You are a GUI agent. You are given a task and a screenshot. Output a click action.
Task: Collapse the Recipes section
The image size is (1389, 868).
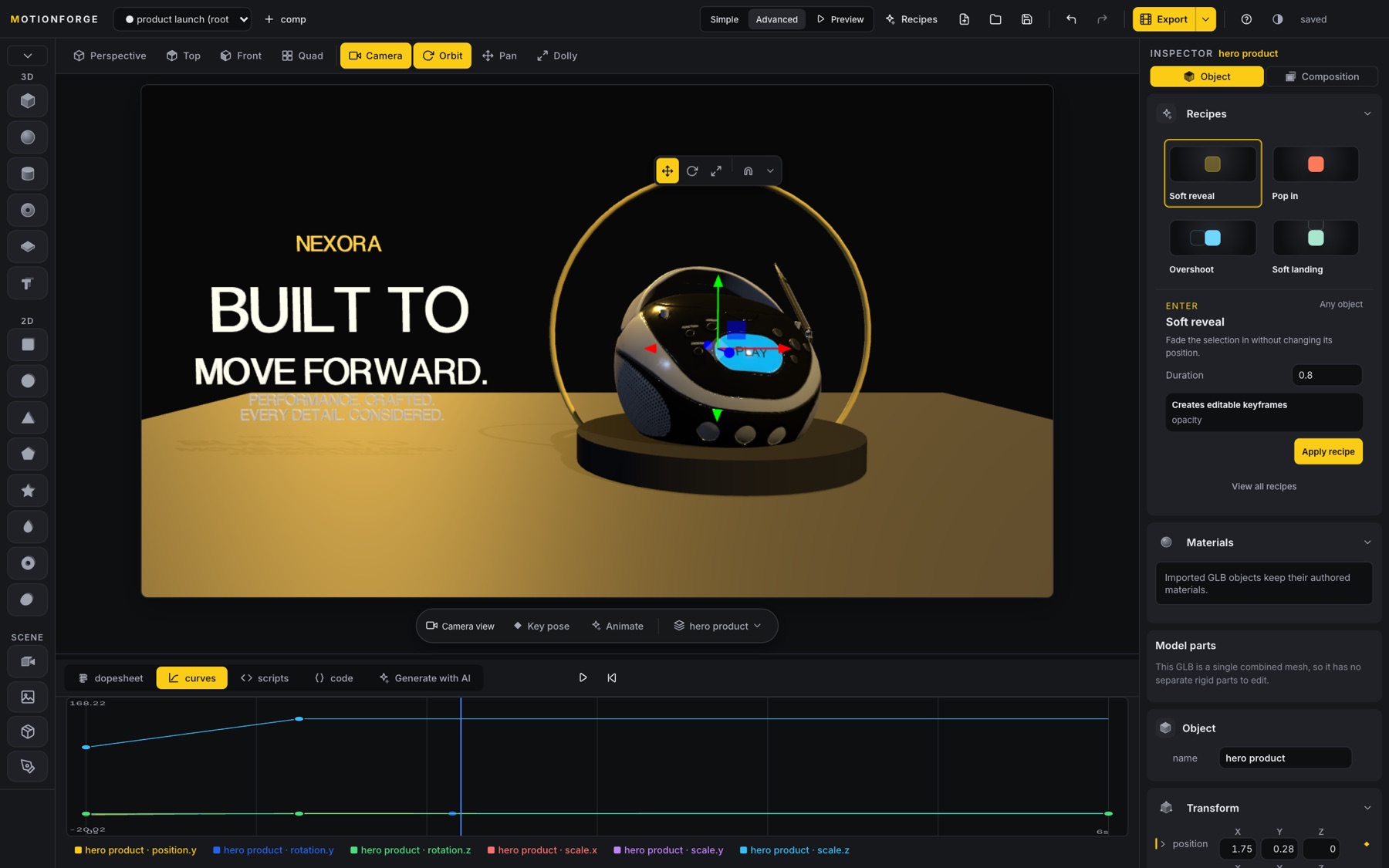1367,113
